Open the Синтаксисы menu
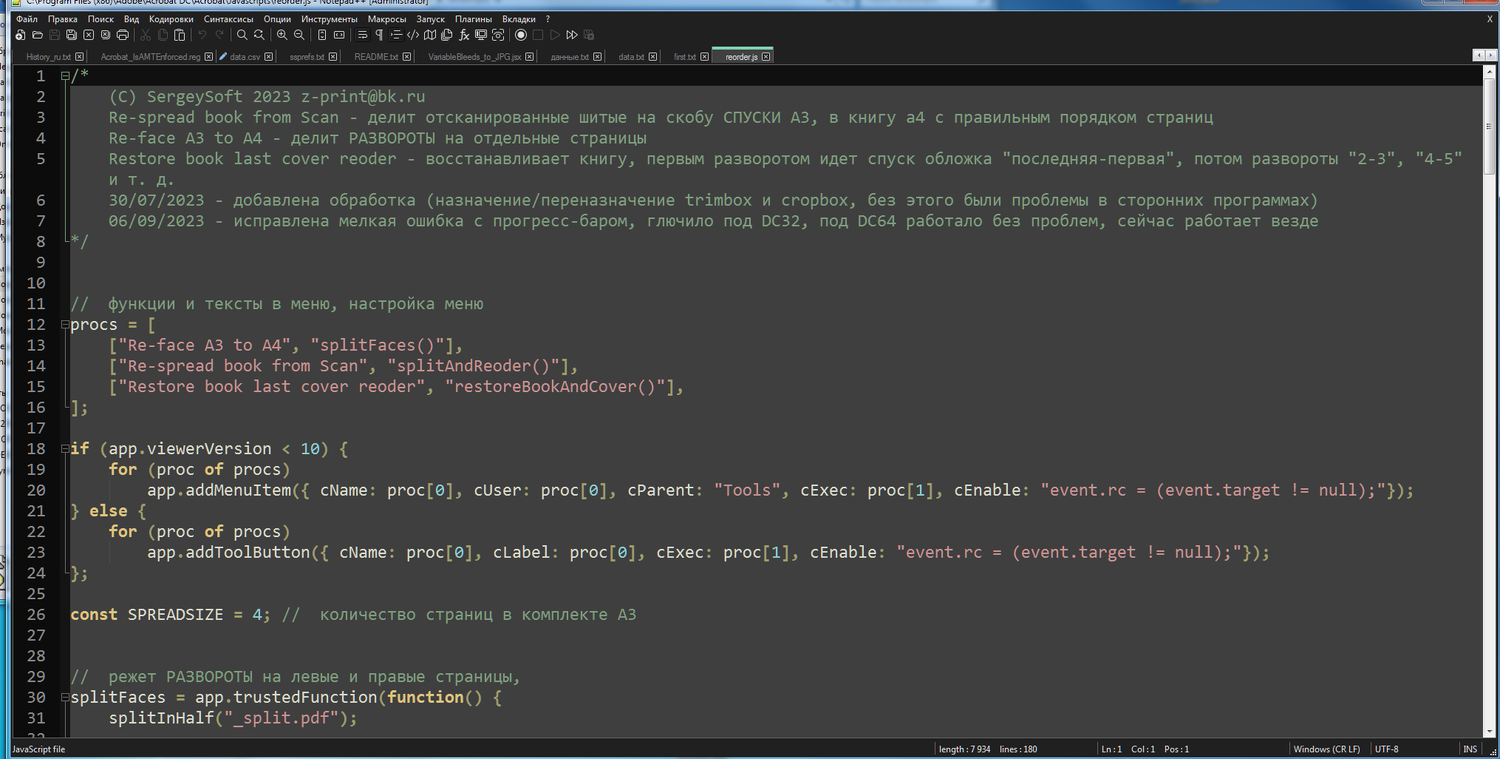This screenshot has width=1500, height=759. [228, 19]
